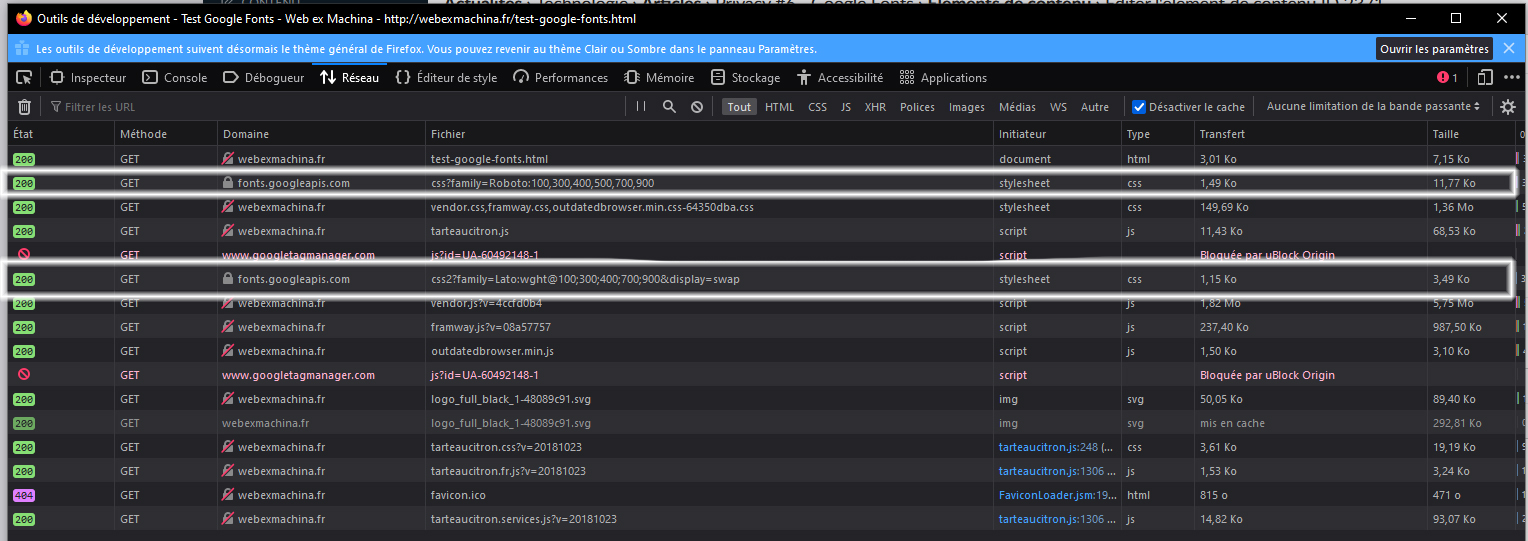Focus the Filtrer les URL field

point(335,107)
